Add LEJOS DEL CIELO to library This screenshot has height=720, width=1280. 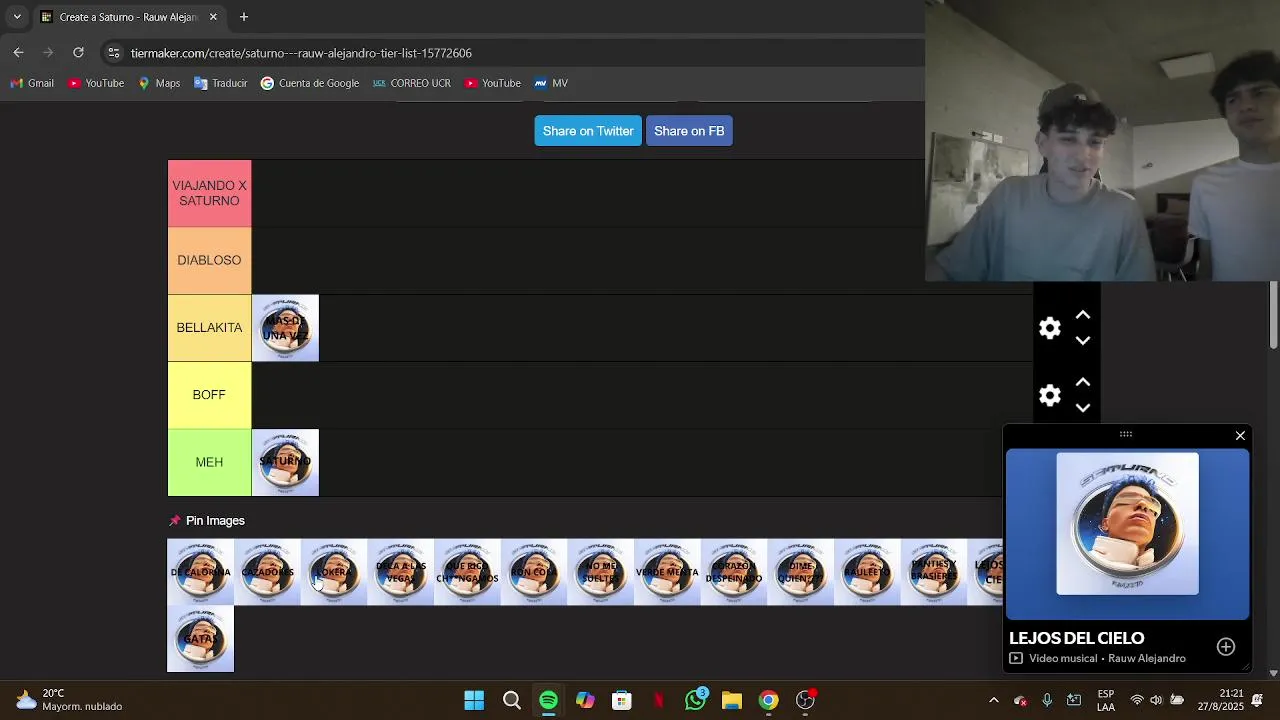[1226, 647]
